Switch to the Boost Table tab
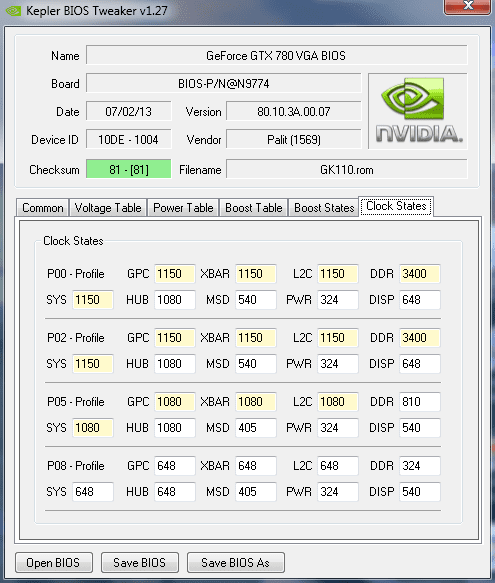Screen dimensions: 495x583 point(254,207)
